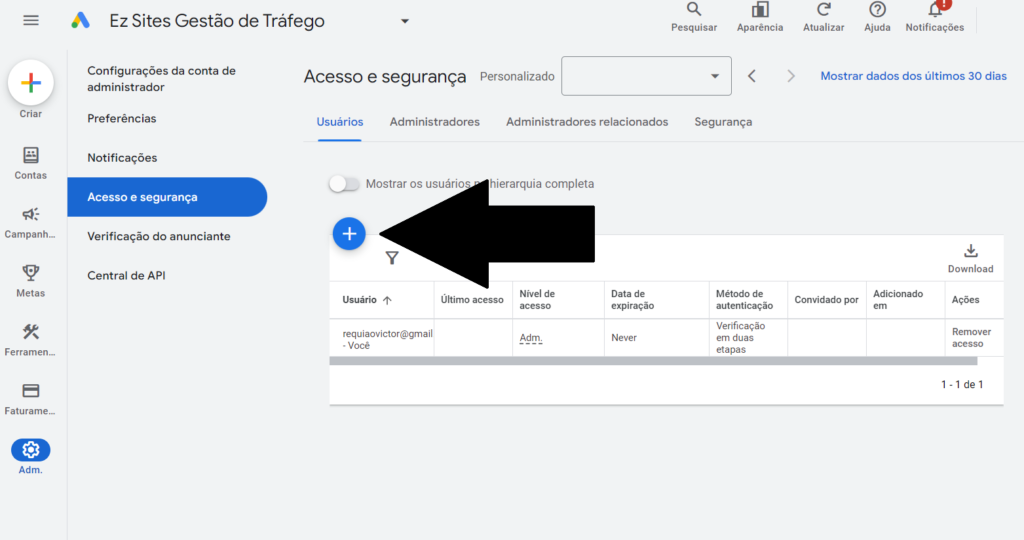Click the Never expiration cell
The width and height of the screenshot is (1024, 540).
click(624, 338)
